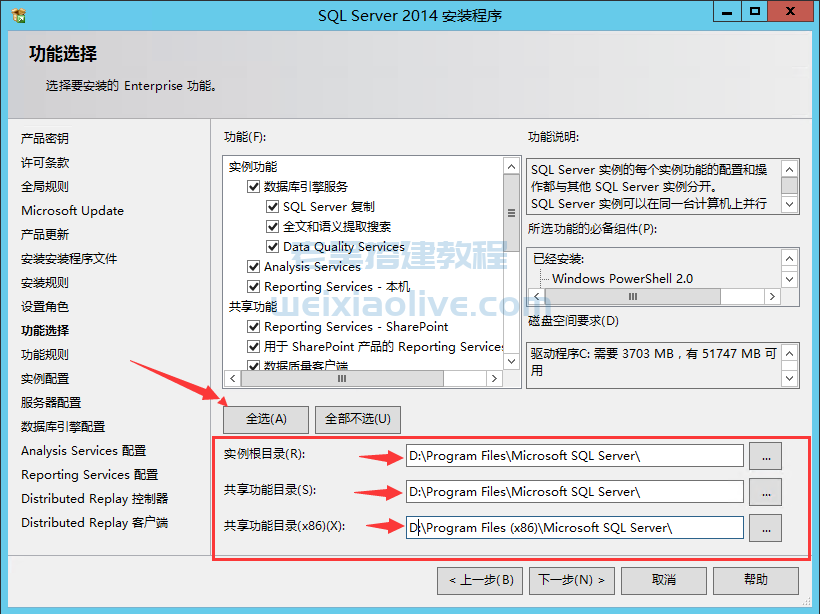Viewport: 820px width, 614px height.
Task: Toggle the Analysis Services checkbox
Action: 254,267
